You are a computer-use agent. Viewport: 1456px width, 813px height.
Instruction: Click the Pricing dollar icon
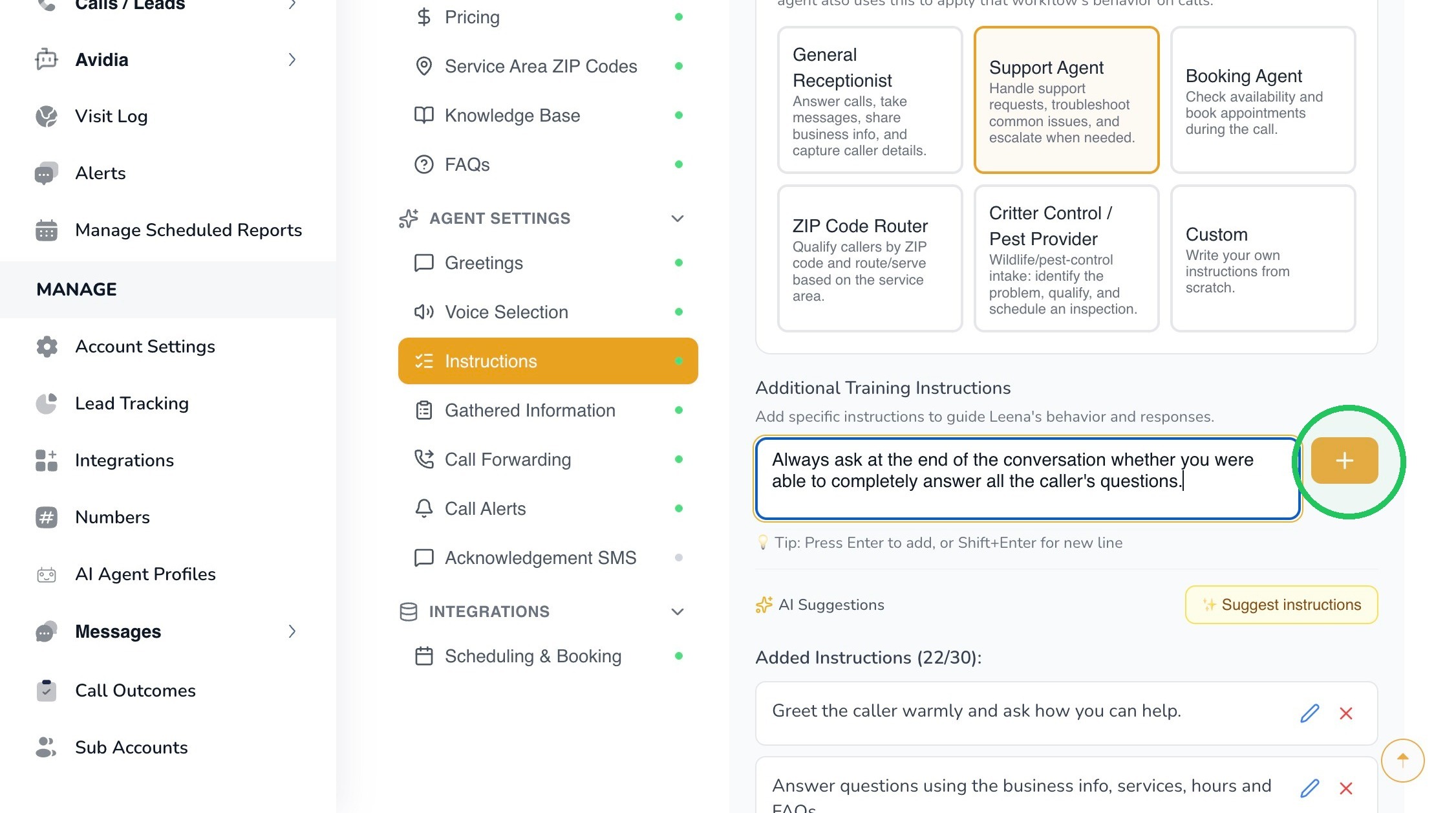[423, 17]
